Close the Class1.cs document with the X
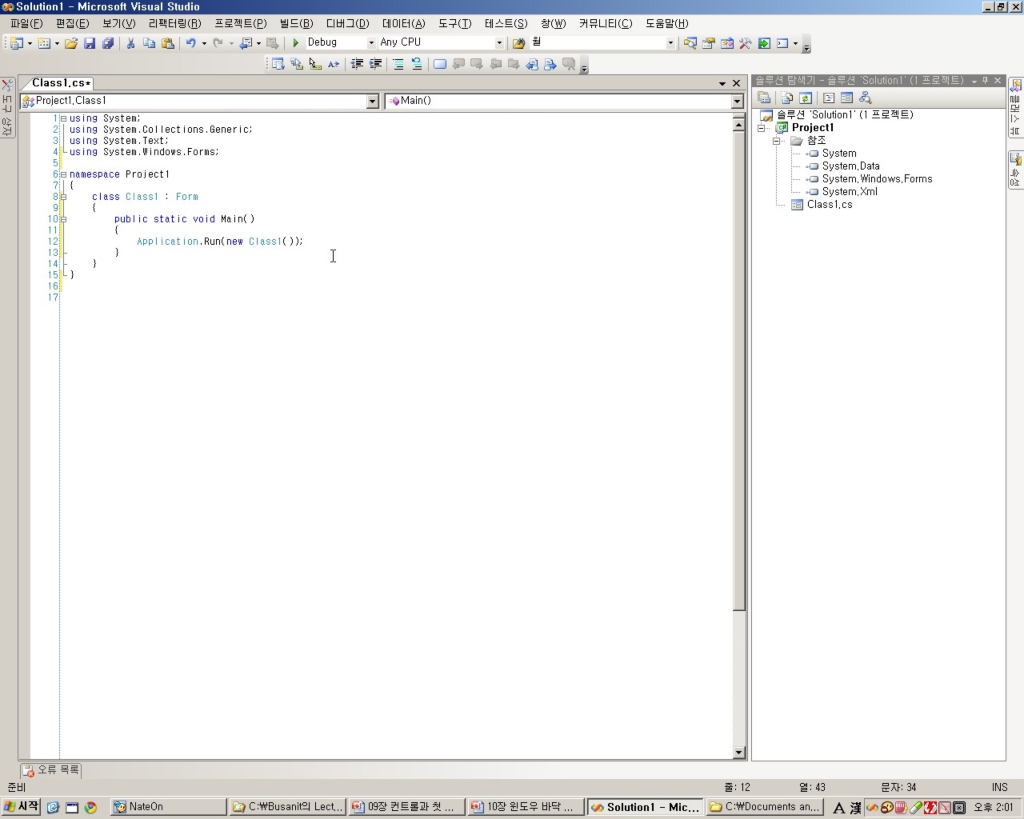 (737, 83)
